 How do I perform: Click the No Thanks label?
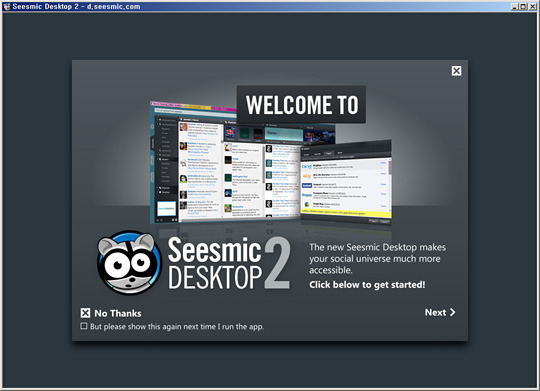pyautogui.click(x=118, y=313)
